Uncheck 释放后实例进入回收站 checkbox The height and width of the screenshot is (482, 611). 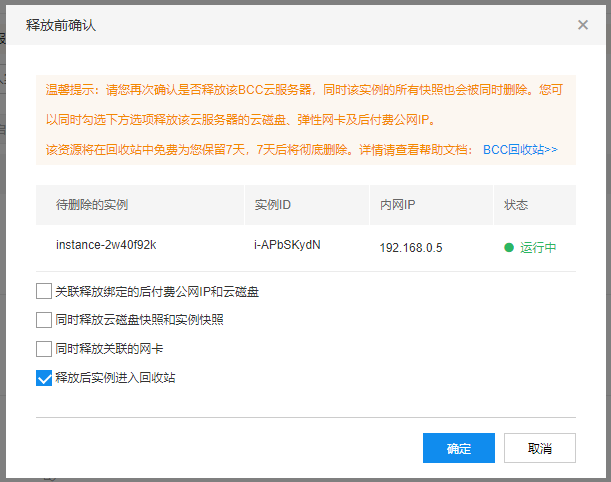[x=43, y=378]
